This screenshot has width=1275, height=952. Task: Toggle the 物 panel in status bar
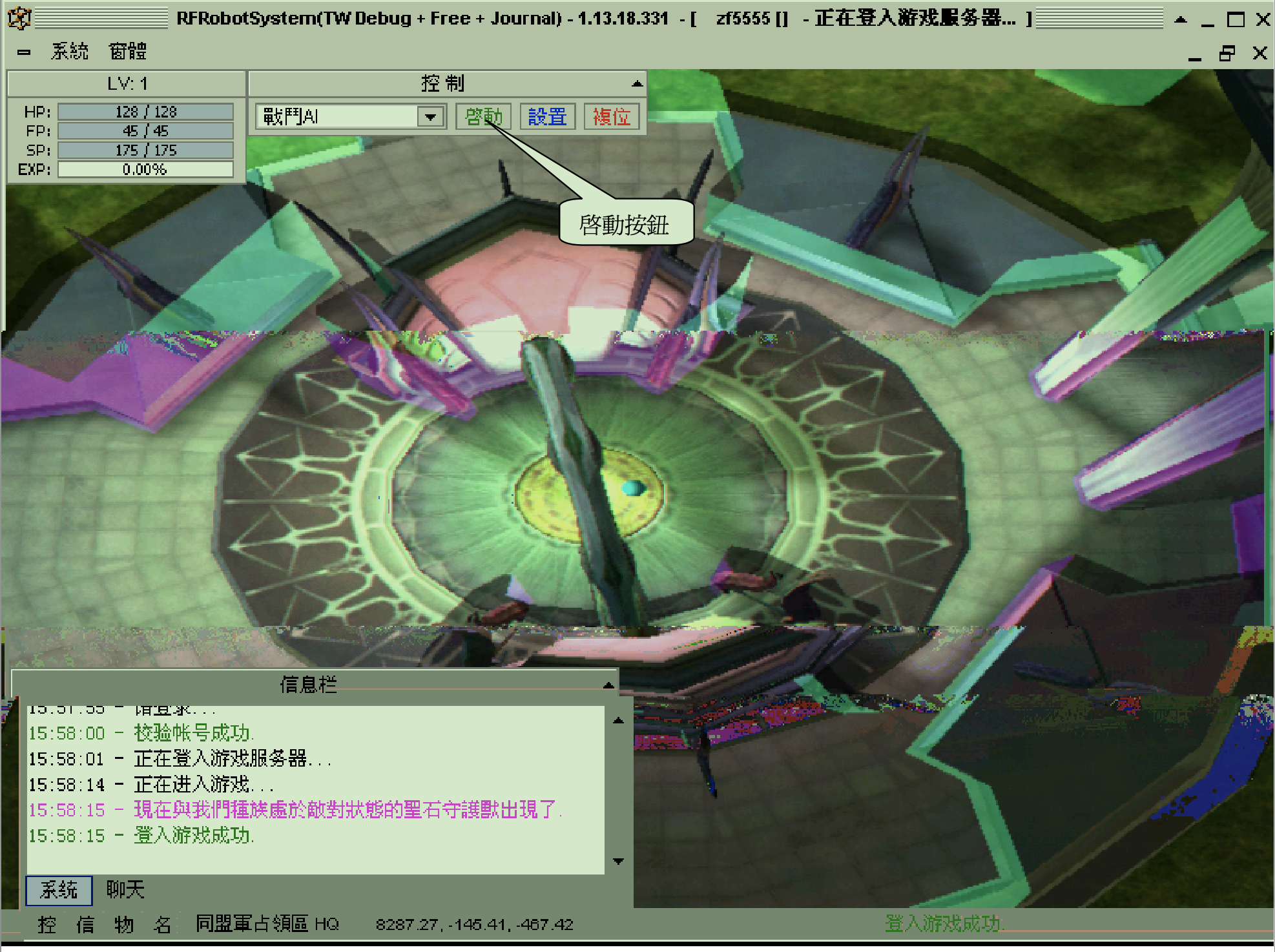tap(124, 924)
